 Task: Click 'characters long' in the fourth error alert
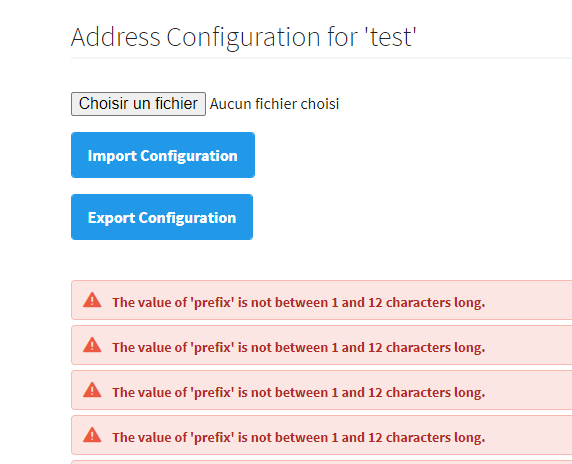(436, 437)
